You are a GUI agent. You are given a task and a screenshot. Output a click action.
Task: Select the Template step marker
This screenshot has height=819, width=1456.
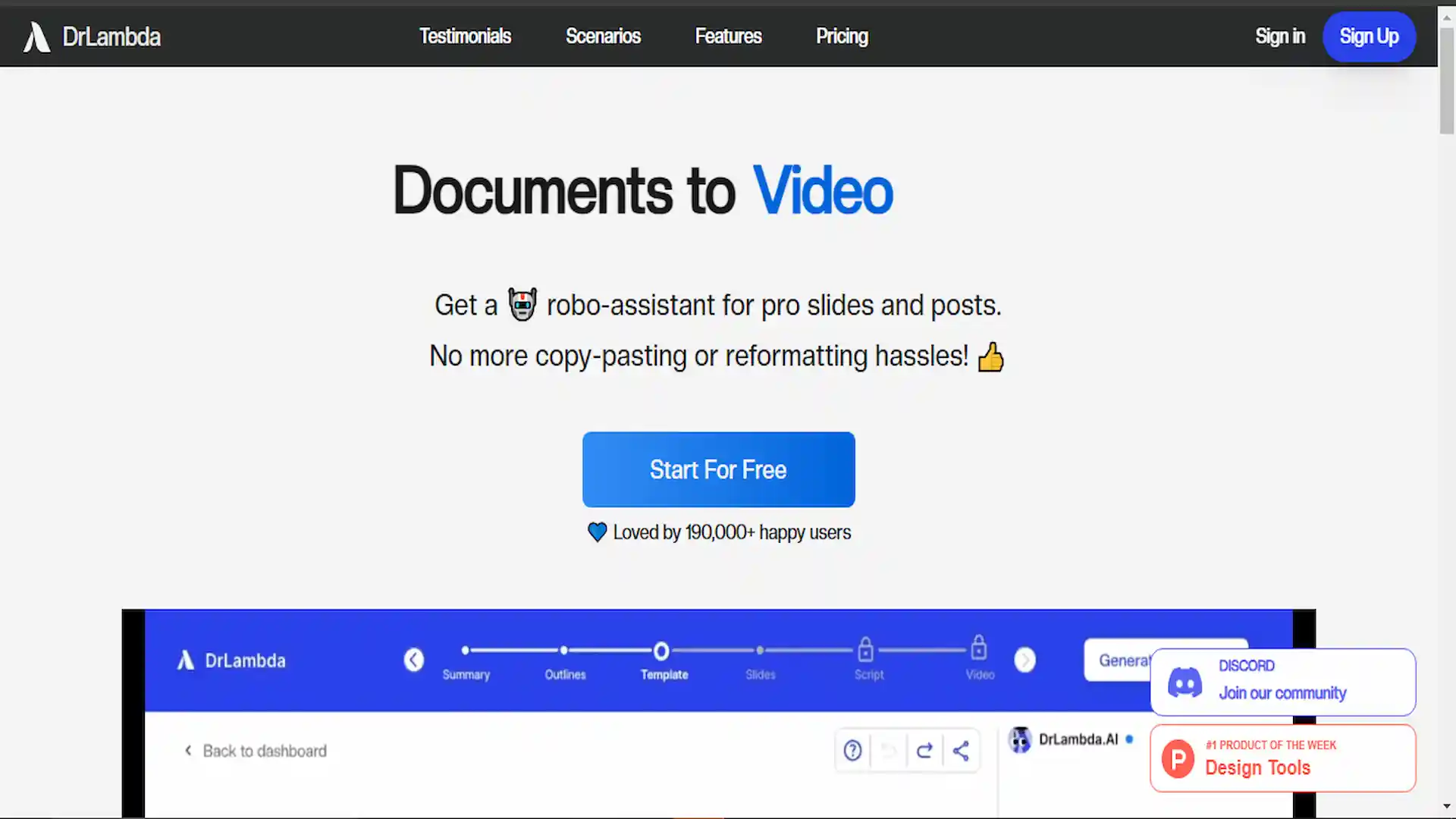[x=661, y=651]
